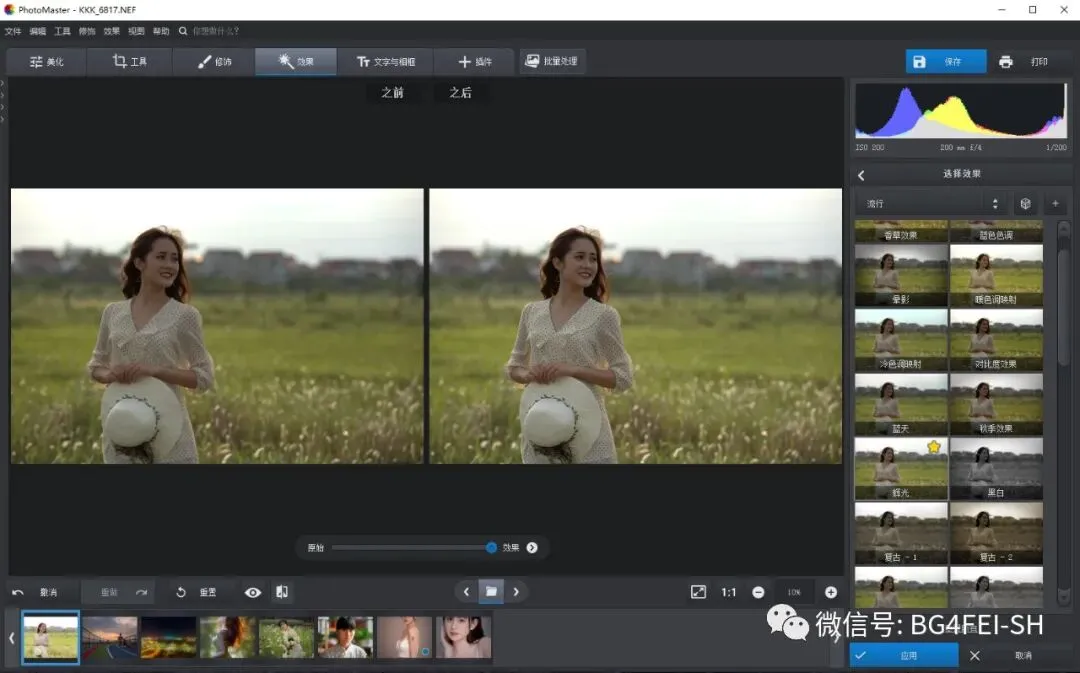Toggle the eye preview original icon

coord(253,592)
